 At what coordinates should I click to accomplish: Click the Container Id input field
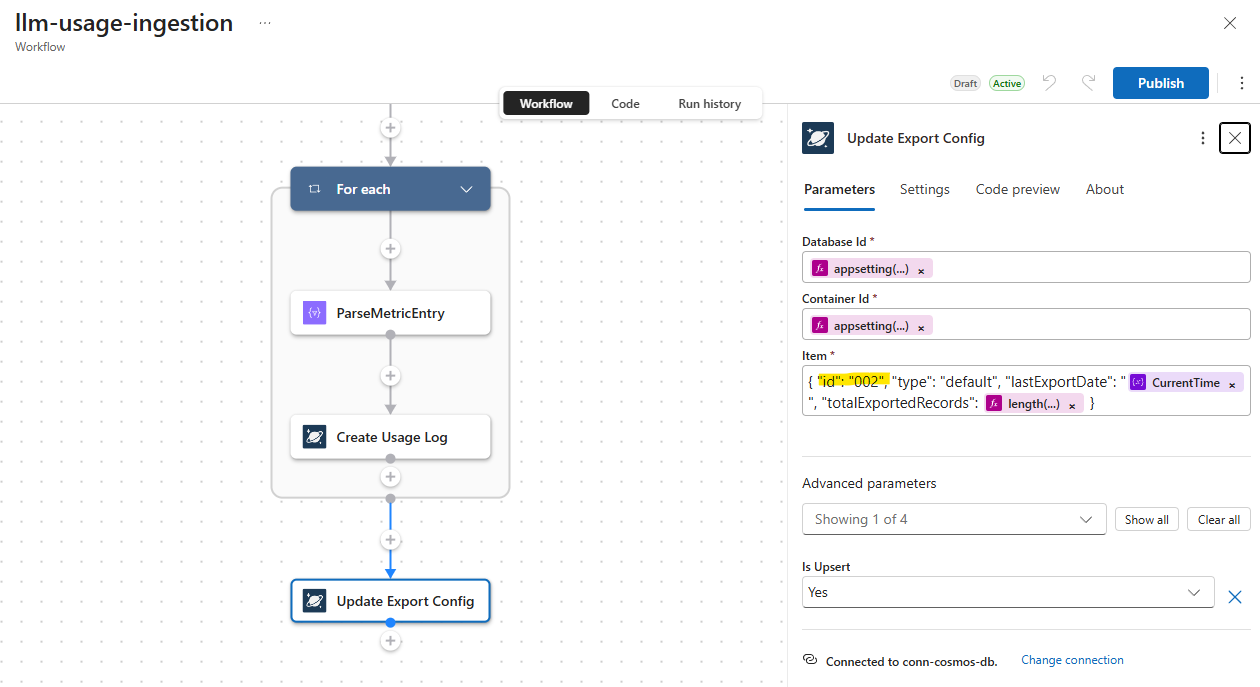point(1026,324)
